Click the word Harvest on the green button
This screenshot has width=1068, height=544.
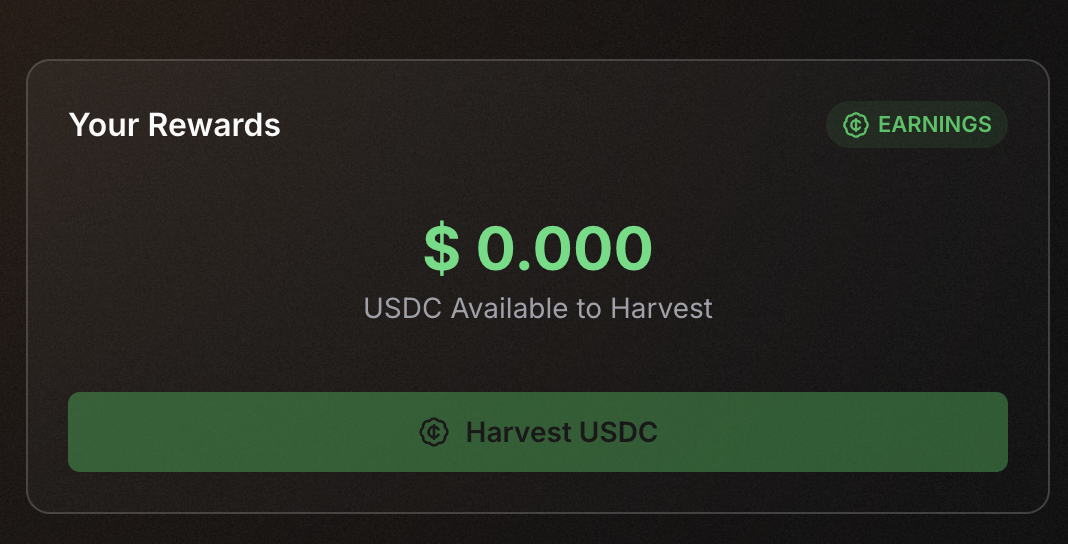[516, 432]
